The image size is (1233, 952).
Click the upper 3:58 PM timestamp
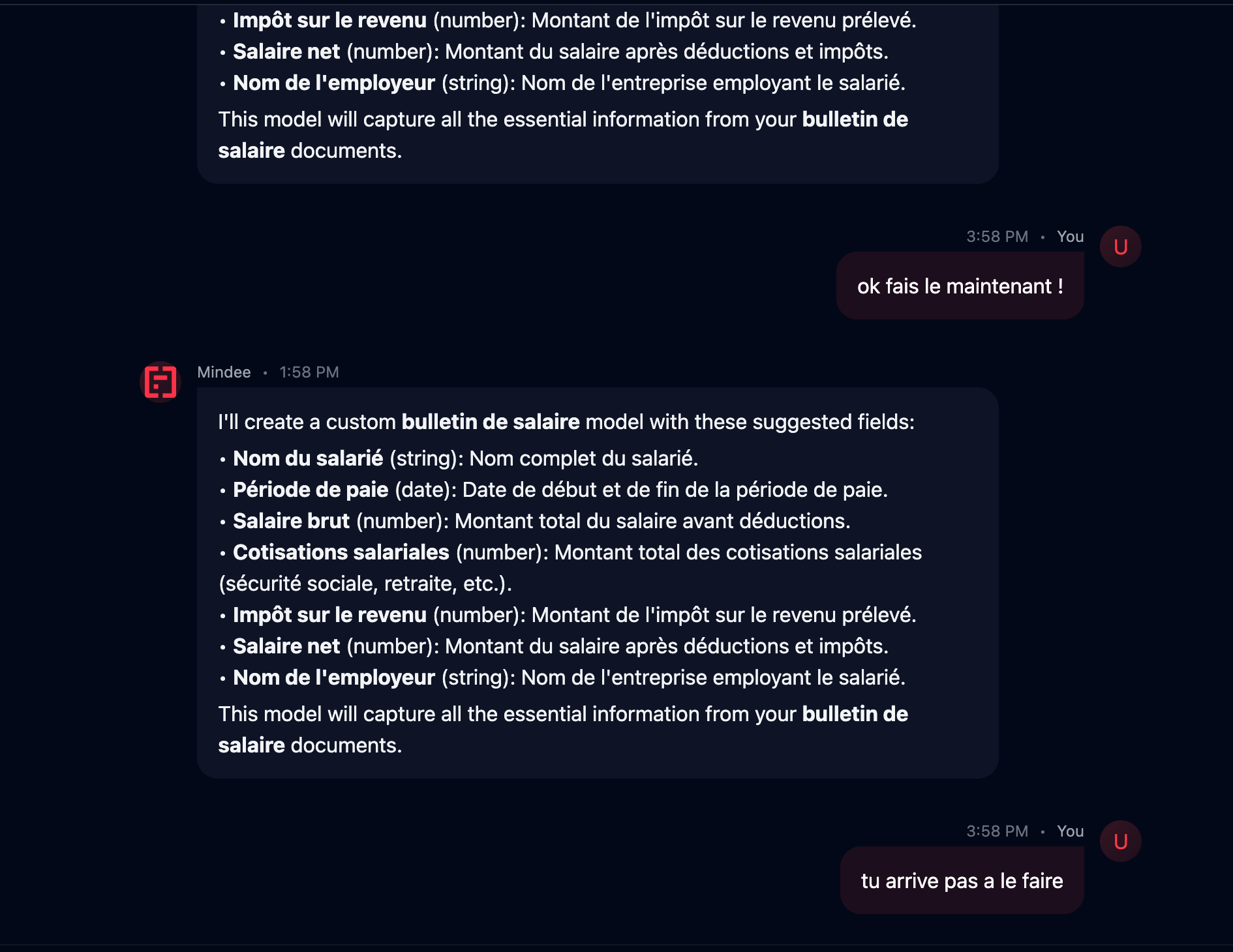(997, 237)
